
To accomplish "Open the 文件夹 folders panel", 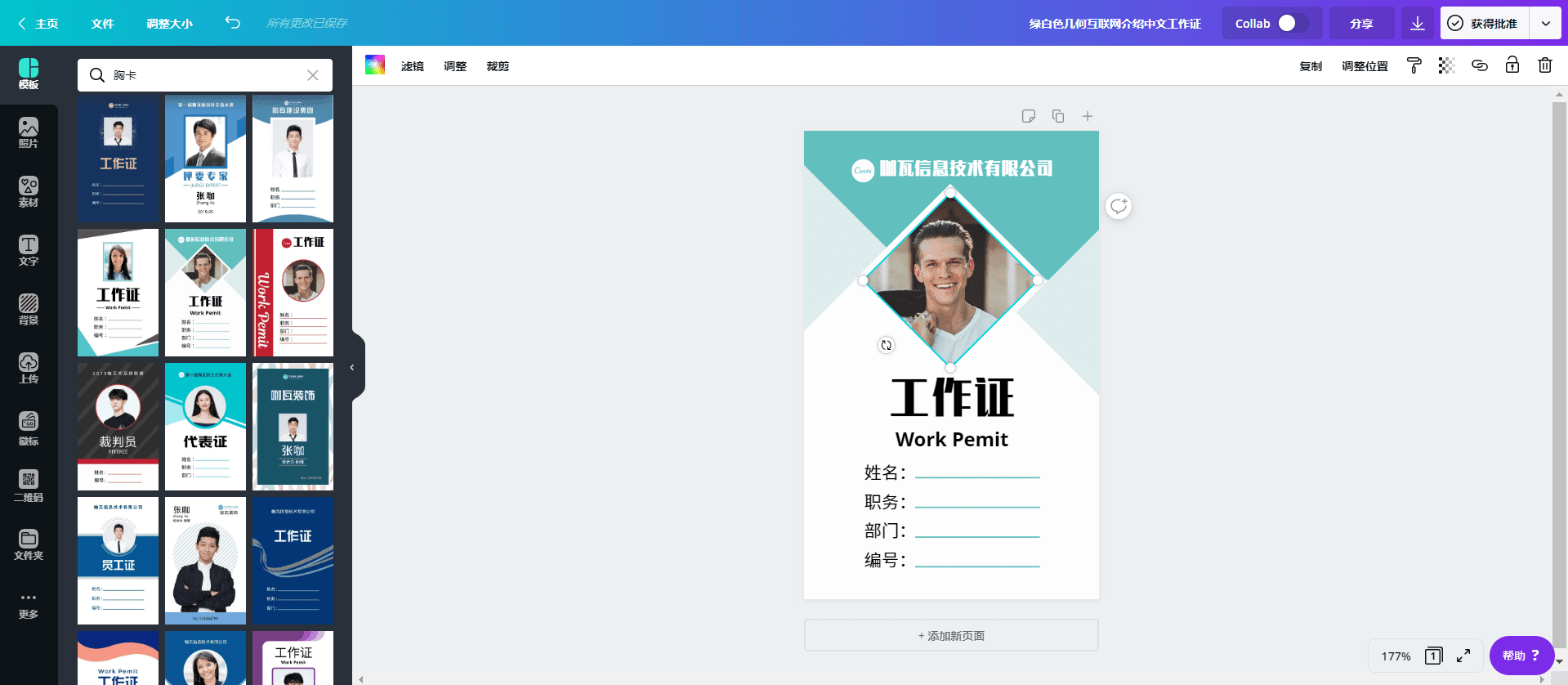I will point(29,544).
